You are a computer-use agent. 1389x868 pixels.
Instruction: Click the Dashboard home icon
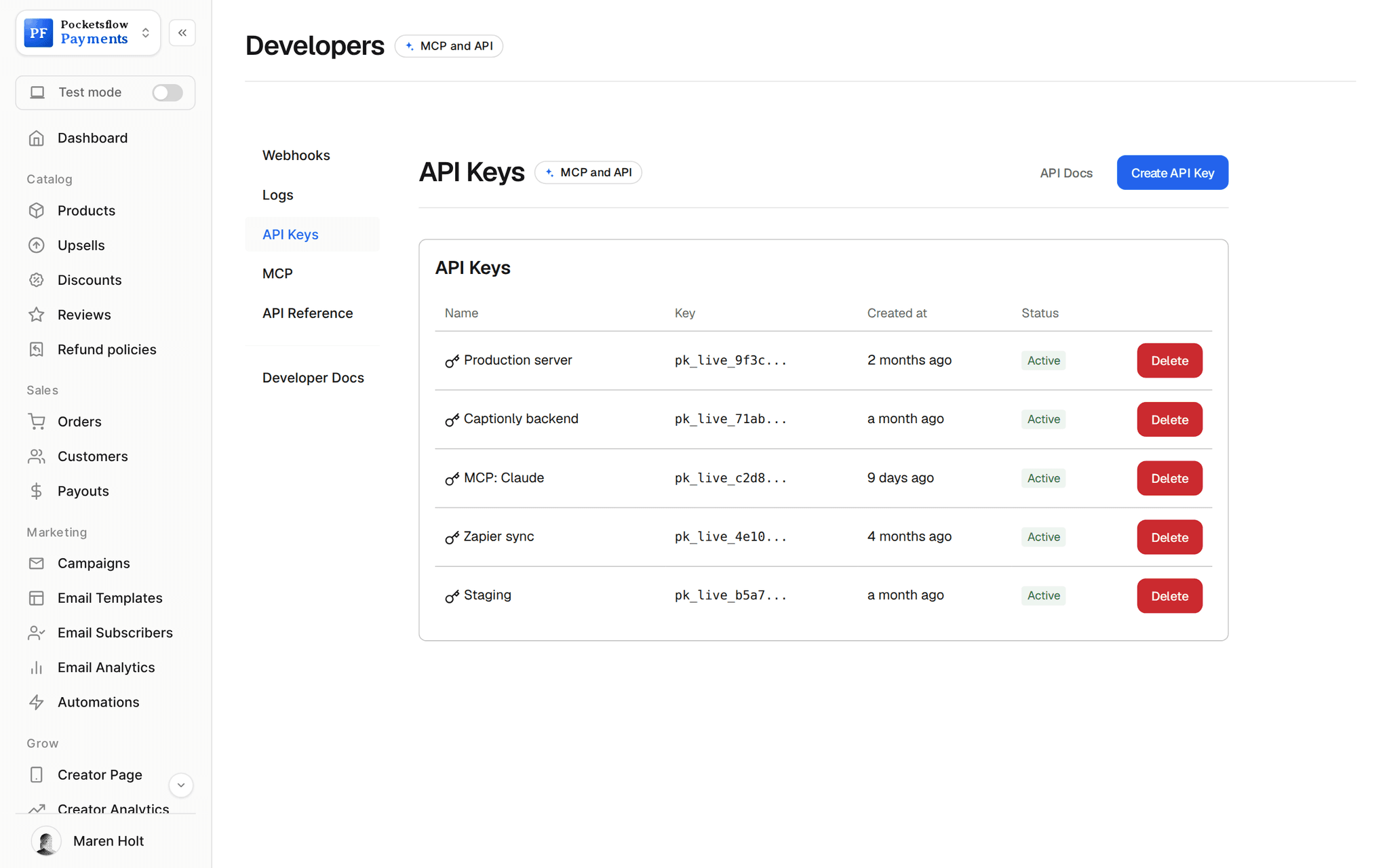point(37,138)
